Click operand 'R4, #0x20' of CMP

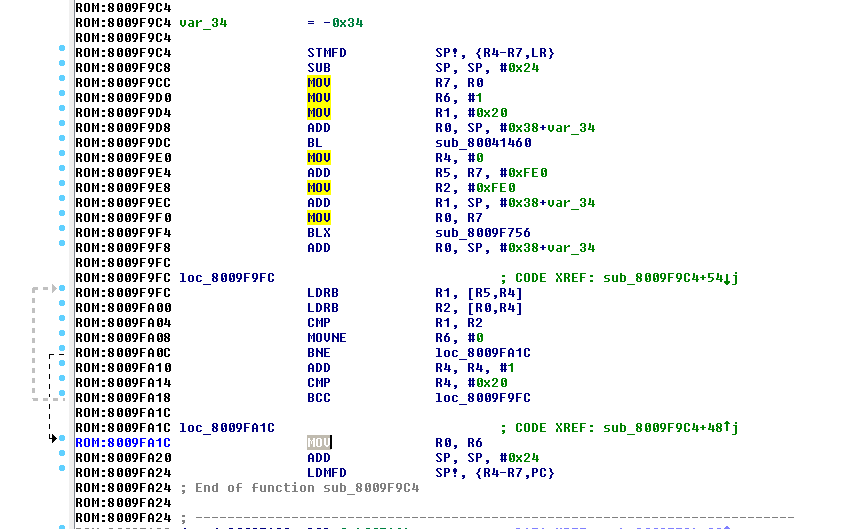point(471,383)
